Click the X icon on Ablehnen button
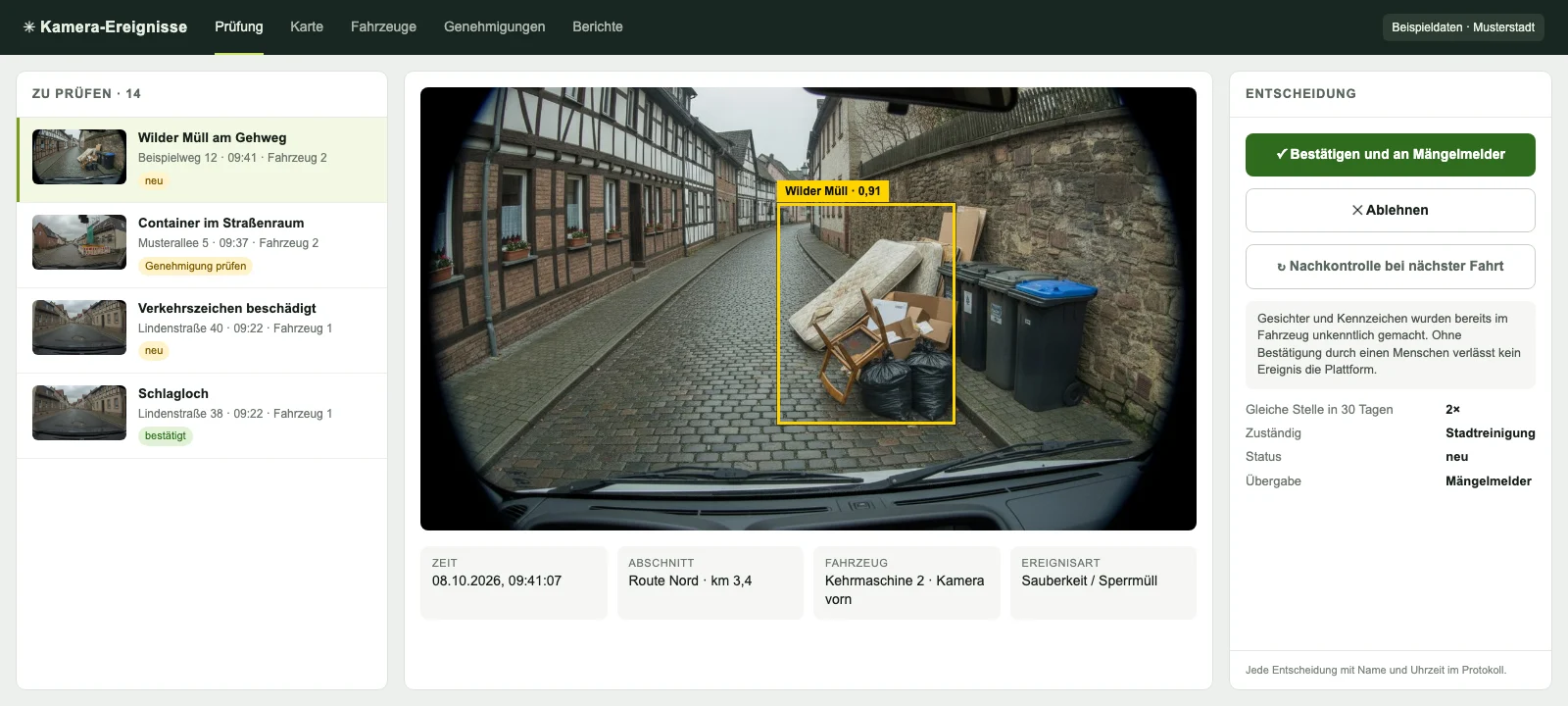Screen dimensions: 1568x706 [x=1357, y=210]
